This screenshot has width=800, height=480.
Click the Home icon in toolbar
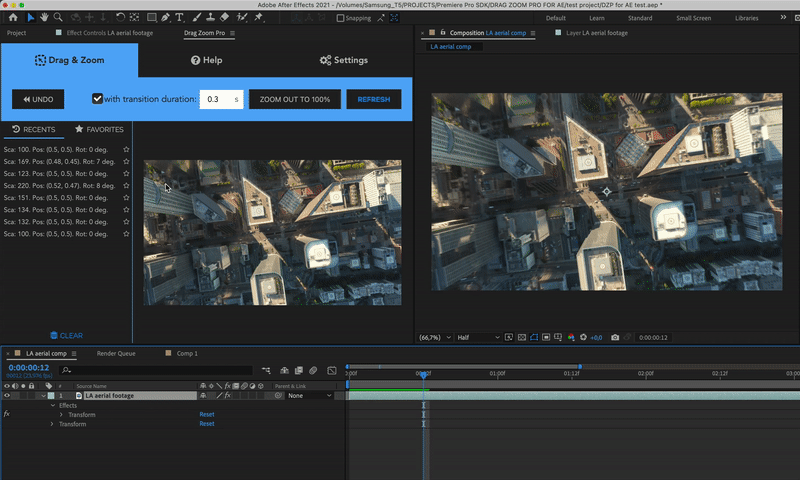coord(13,17)
